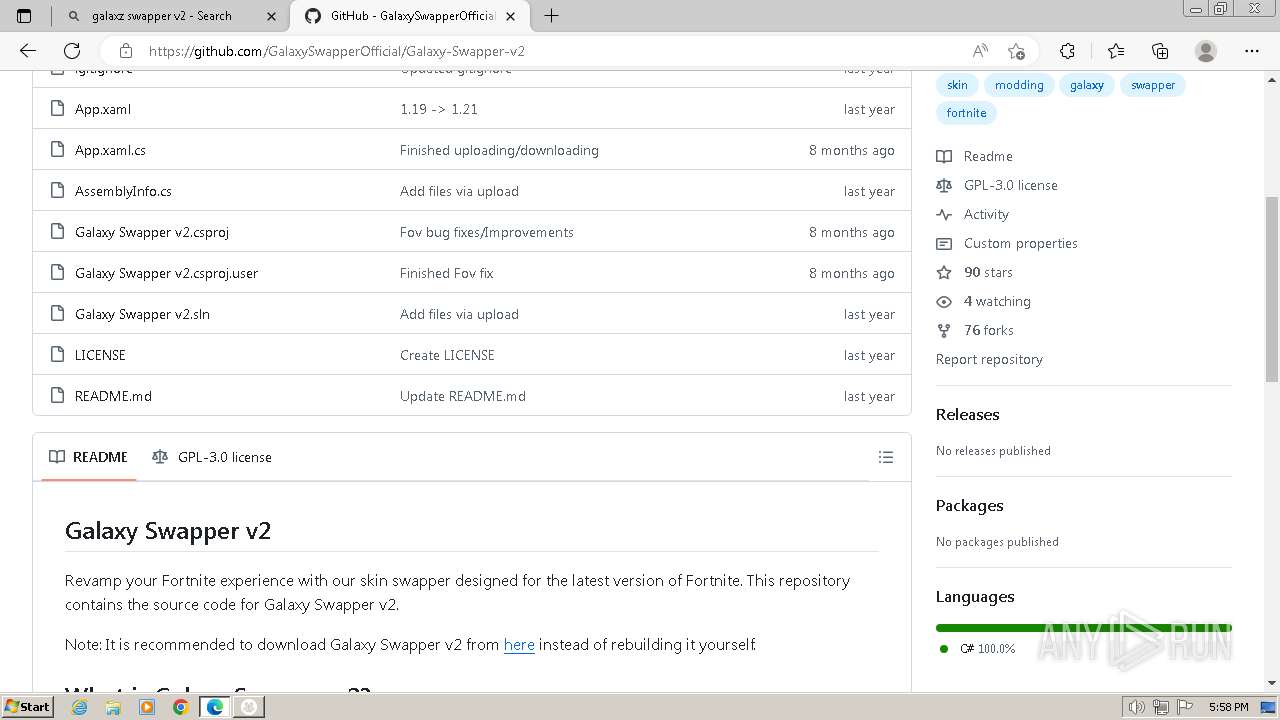The width and height of the screenshot is (1280, 720).
Task: Open the Packages heading link
Action: coord(969,505)
